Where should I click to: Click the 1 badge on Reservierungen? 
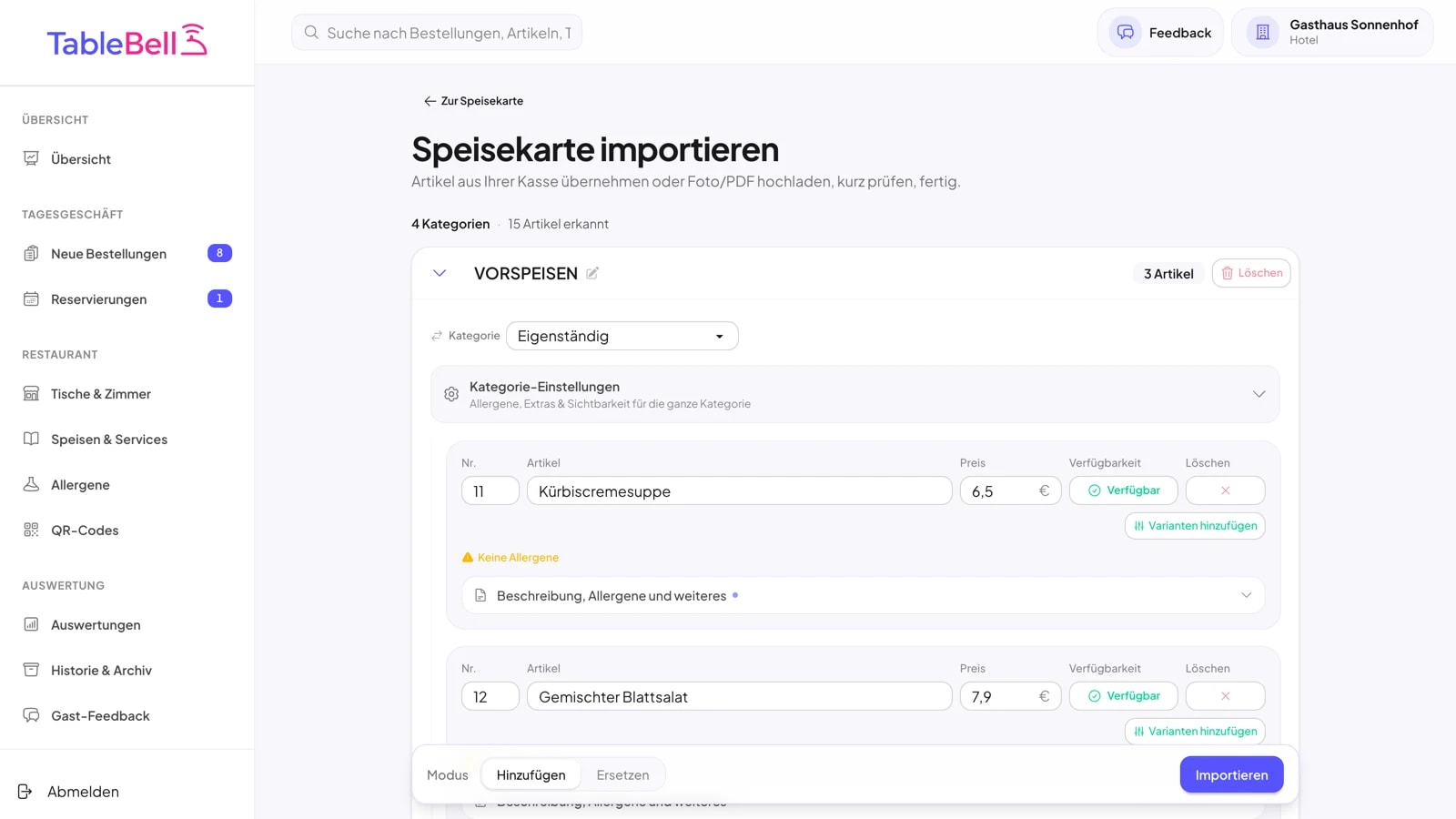219,298
